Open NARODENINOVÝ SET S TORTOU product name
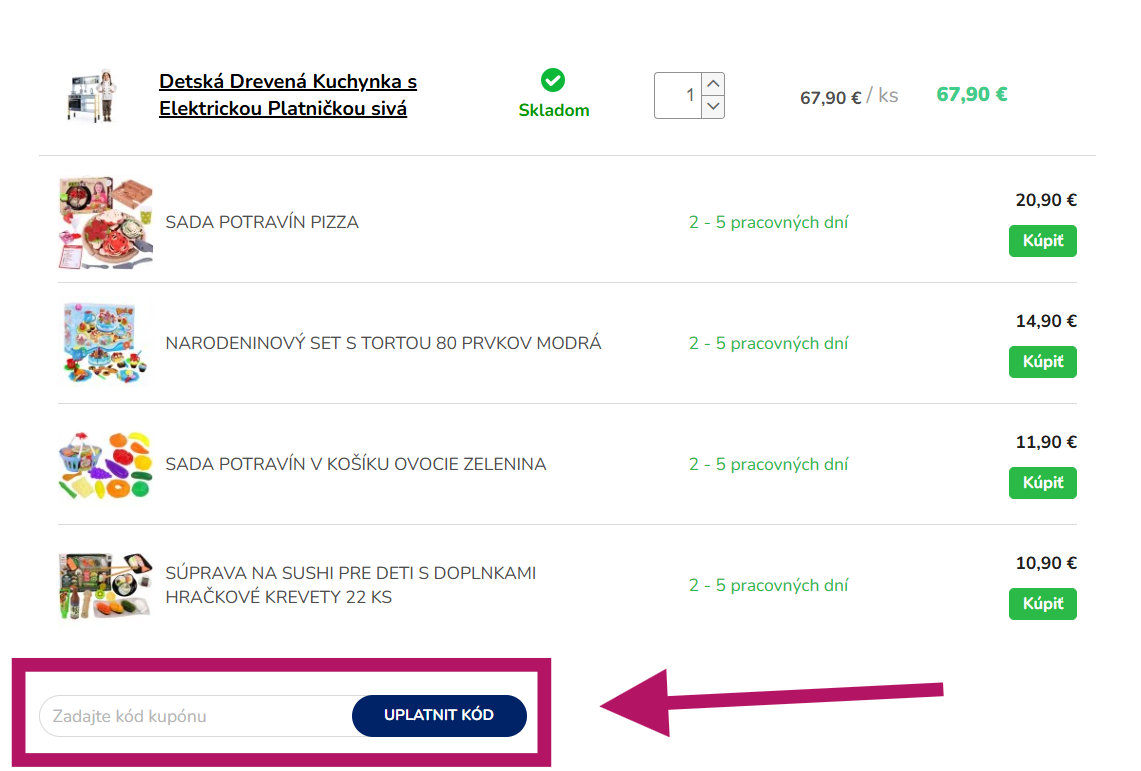The image size is (1141, 771). tap(383, 343)
